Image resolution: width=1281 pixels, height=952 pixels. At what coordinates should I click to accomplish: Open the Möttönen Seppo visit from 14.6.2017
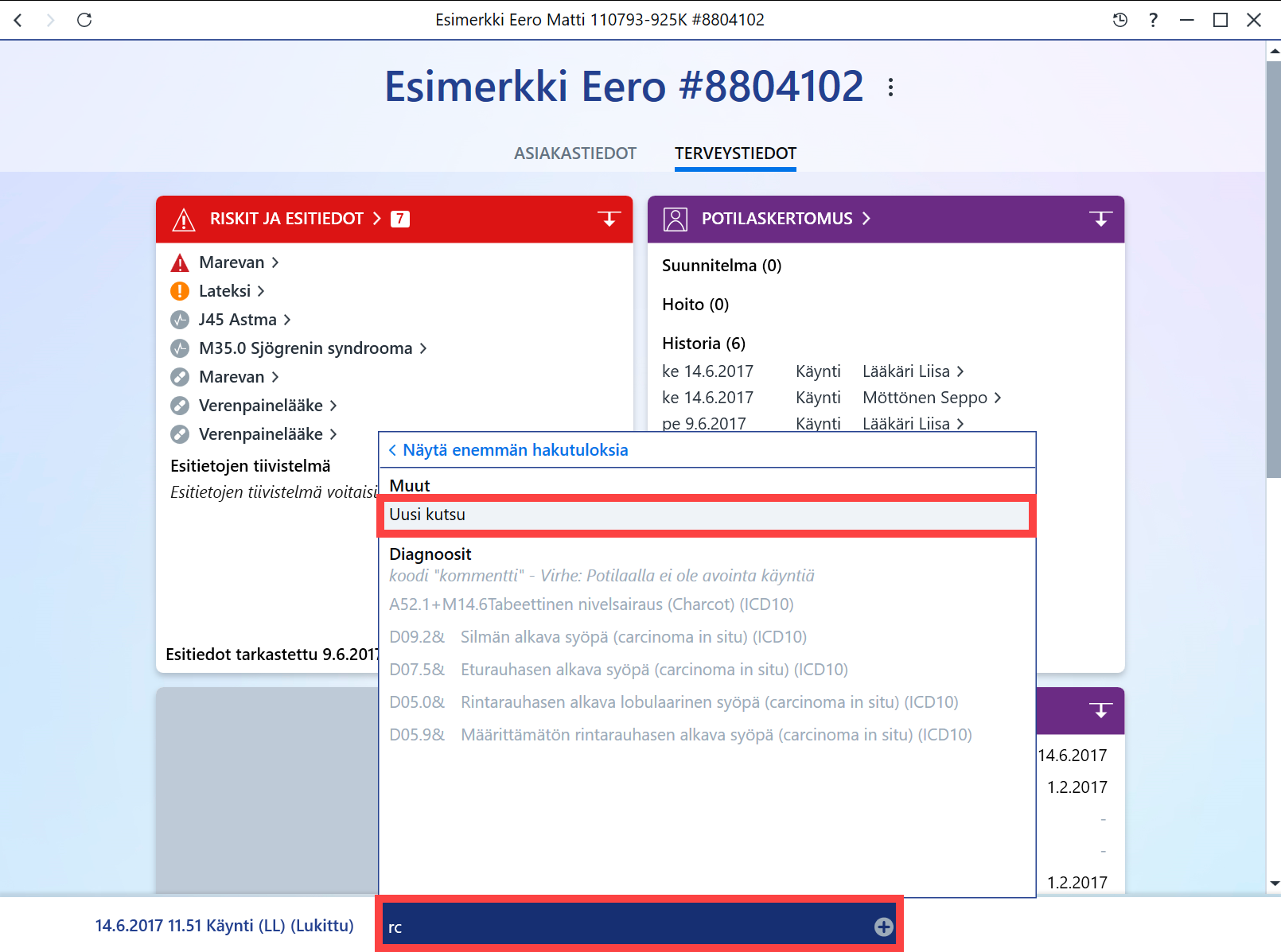pos(932,398)
